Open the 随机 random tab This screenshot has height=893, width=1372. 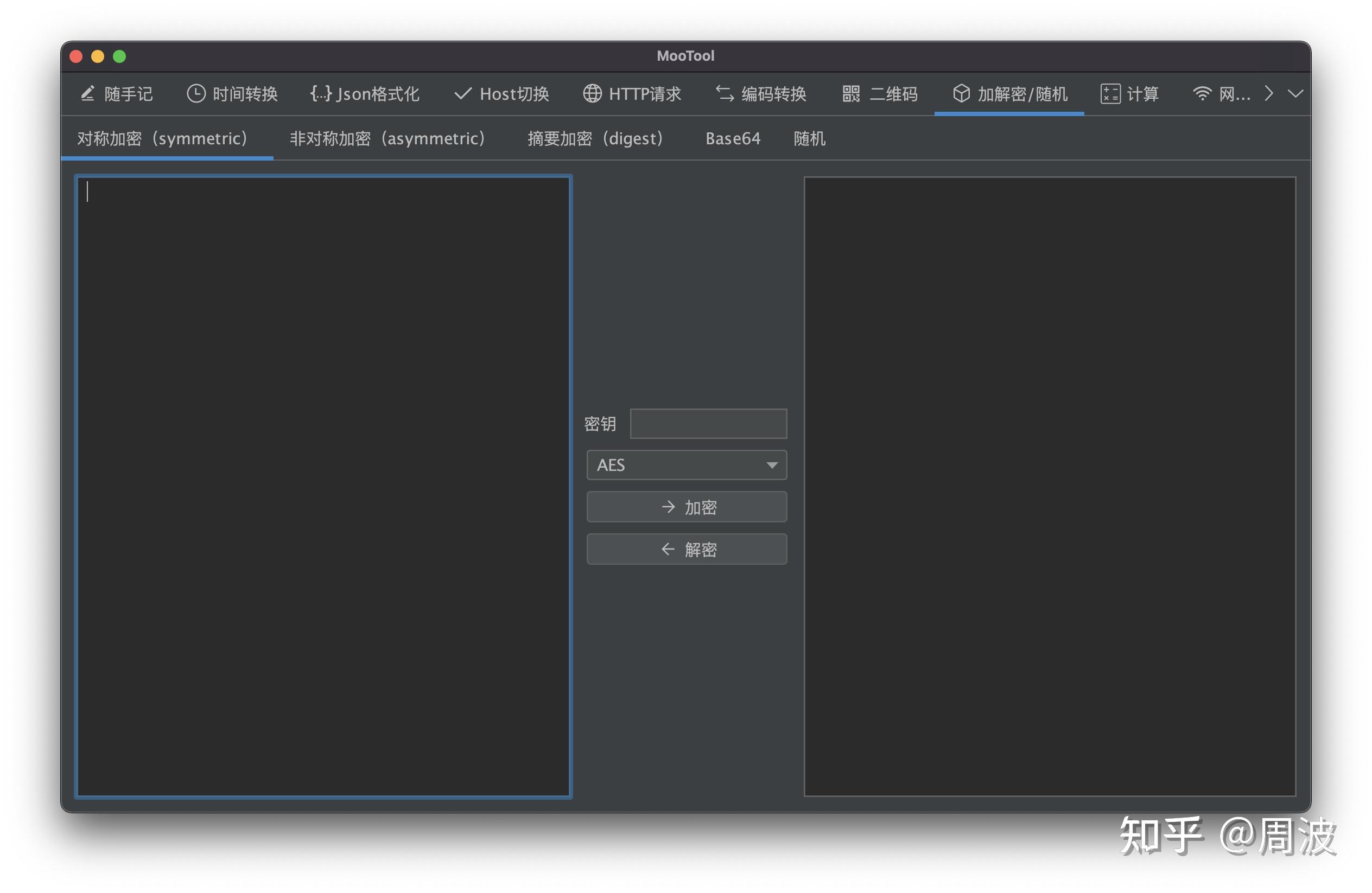809,138
